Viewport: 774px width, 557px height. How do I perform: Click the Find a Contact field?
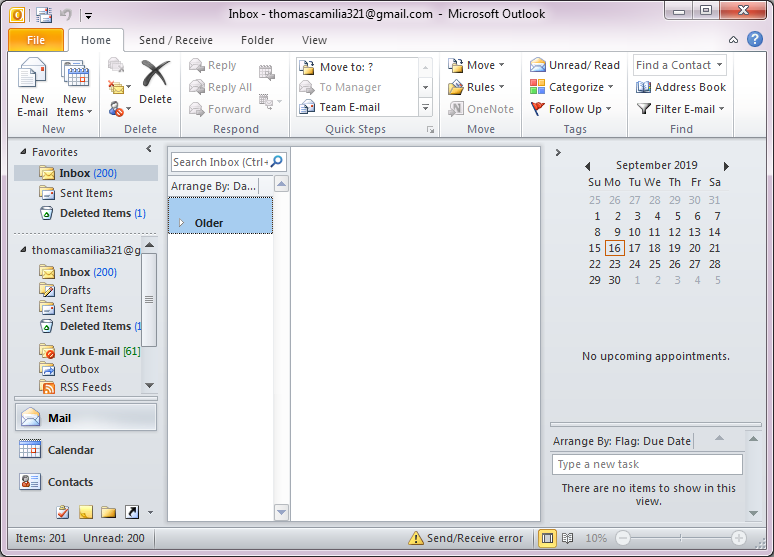[x=680, y=65]
